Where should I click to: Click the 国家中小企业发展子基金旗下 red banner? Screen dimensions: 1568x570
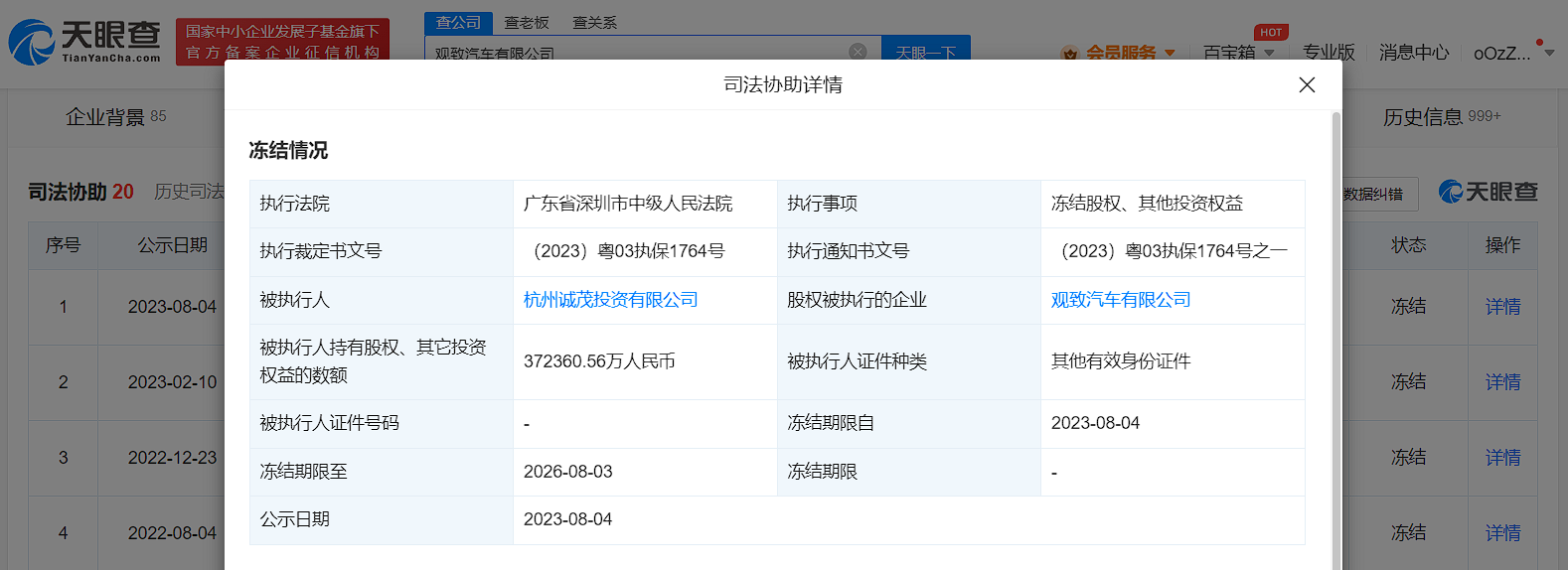tap(282, 42)
